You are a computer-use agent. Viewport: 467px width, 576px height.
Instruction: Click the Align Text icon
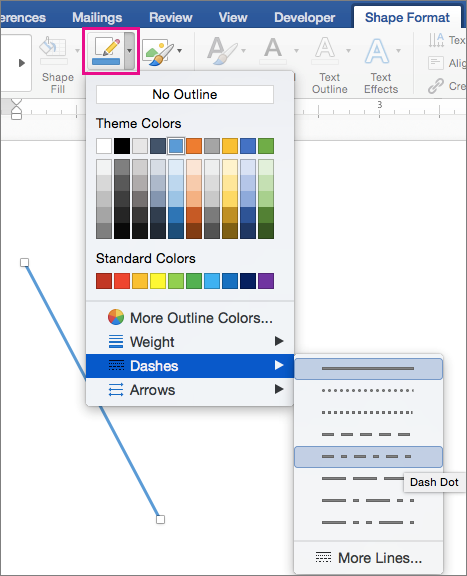point(436,63)
